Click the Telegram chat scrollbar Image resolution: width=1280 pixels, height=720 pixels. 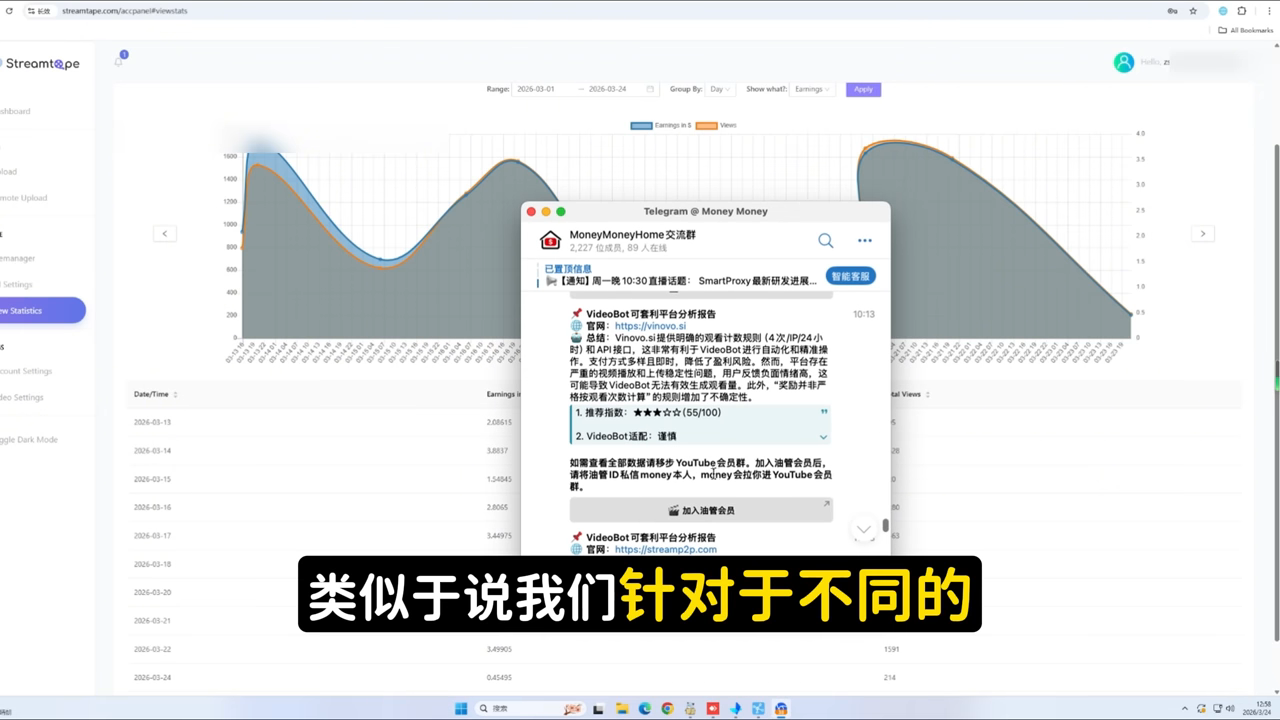click(886, 525)
